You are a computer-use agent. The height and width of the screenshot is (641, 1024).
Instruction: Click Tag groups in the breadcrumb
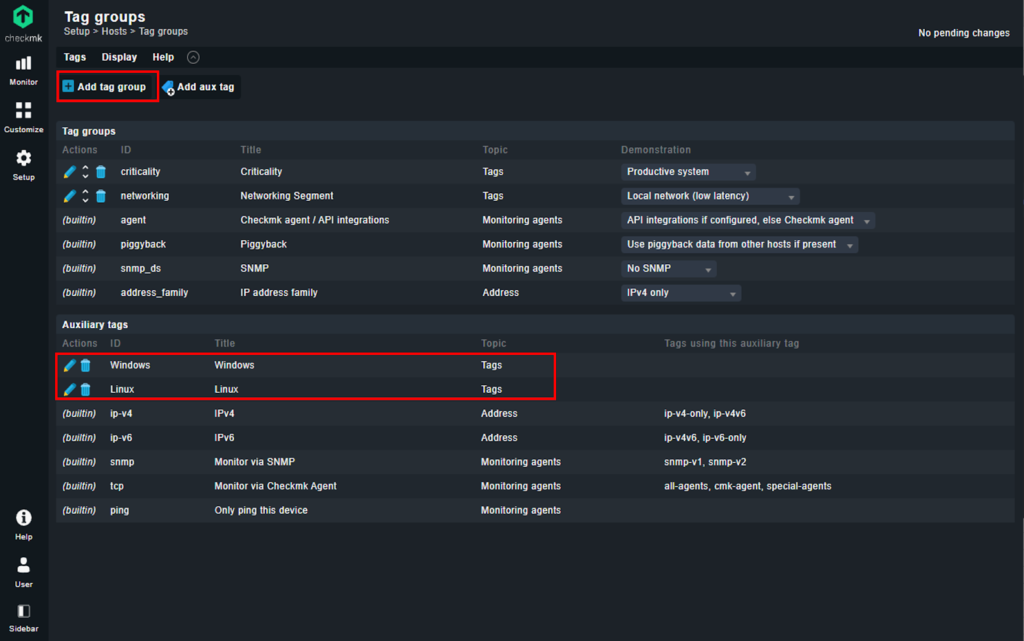(163, 31)
